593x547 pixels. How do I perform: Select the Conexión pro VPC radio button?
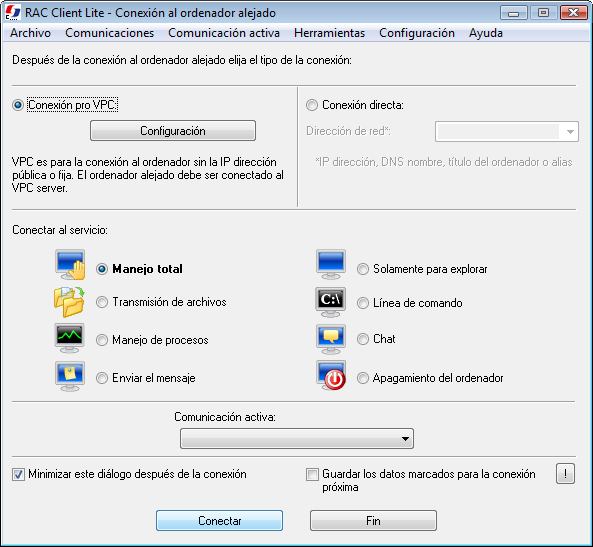pyautogui.click(x=18, y=105)
